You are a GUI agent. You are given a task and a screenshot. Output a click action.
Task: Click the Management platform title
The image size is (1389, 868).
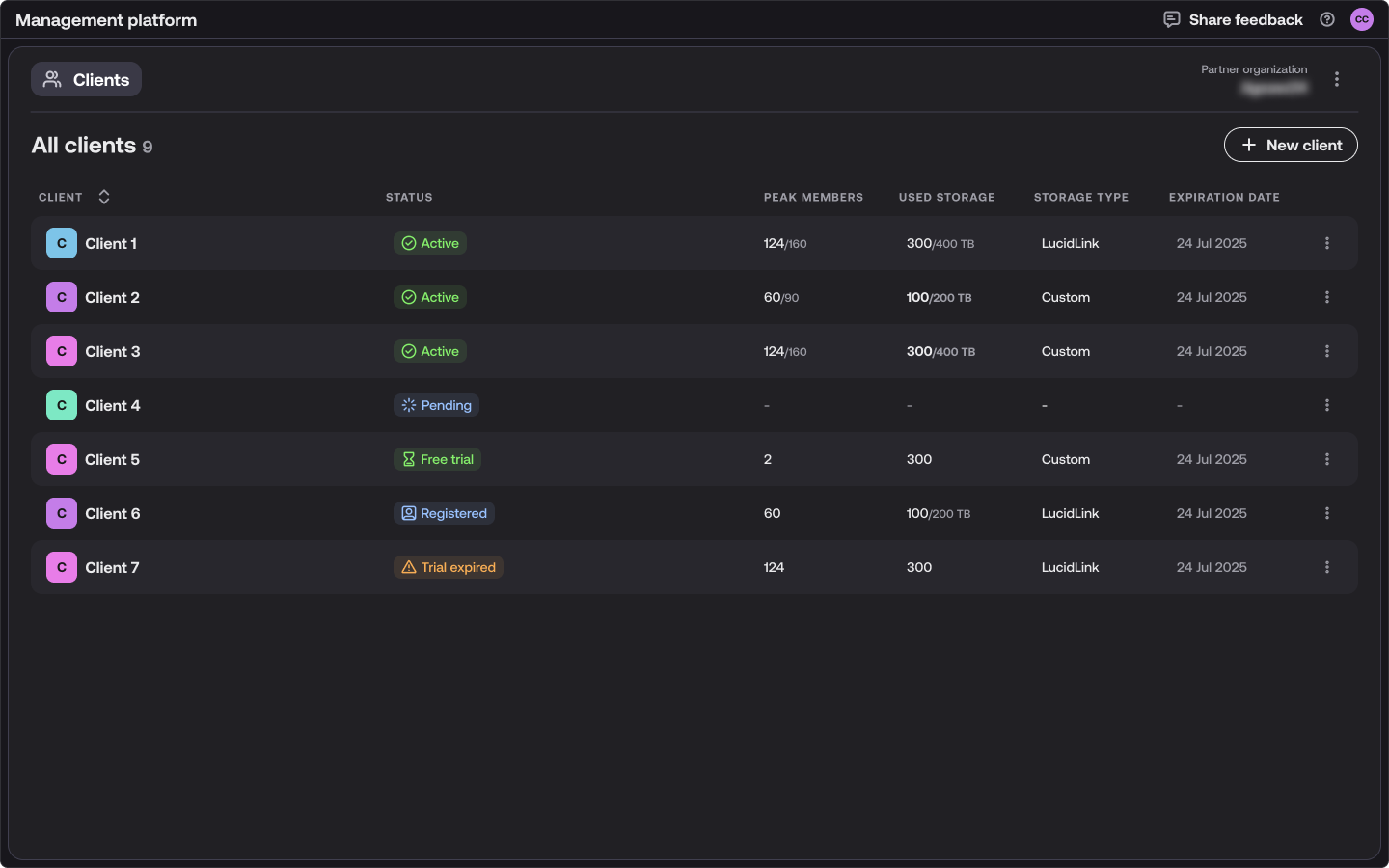point(106,20)
